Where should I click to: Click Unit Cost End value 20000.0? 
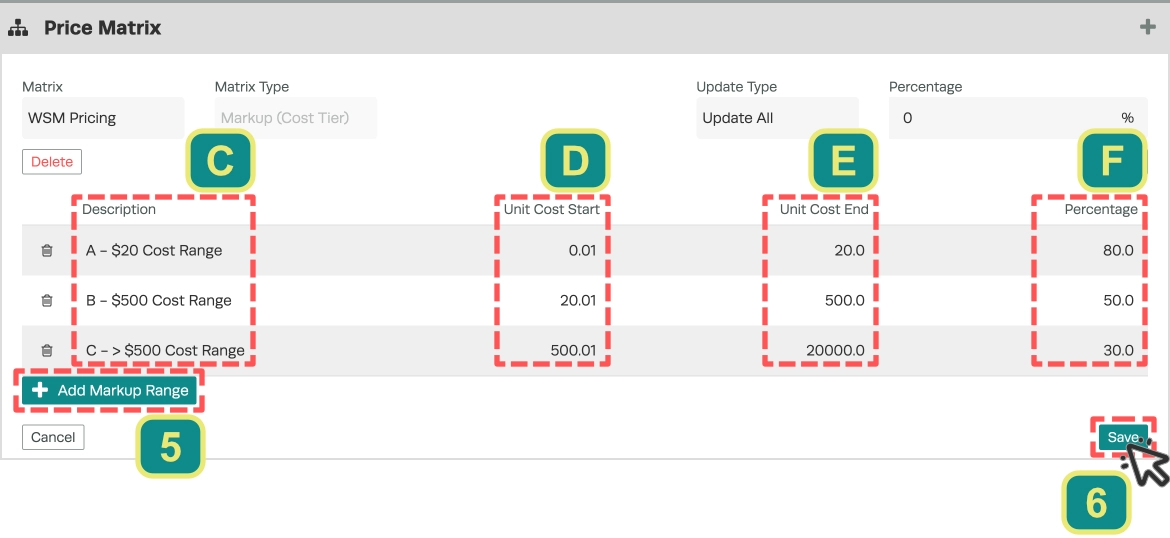(836, 350)
